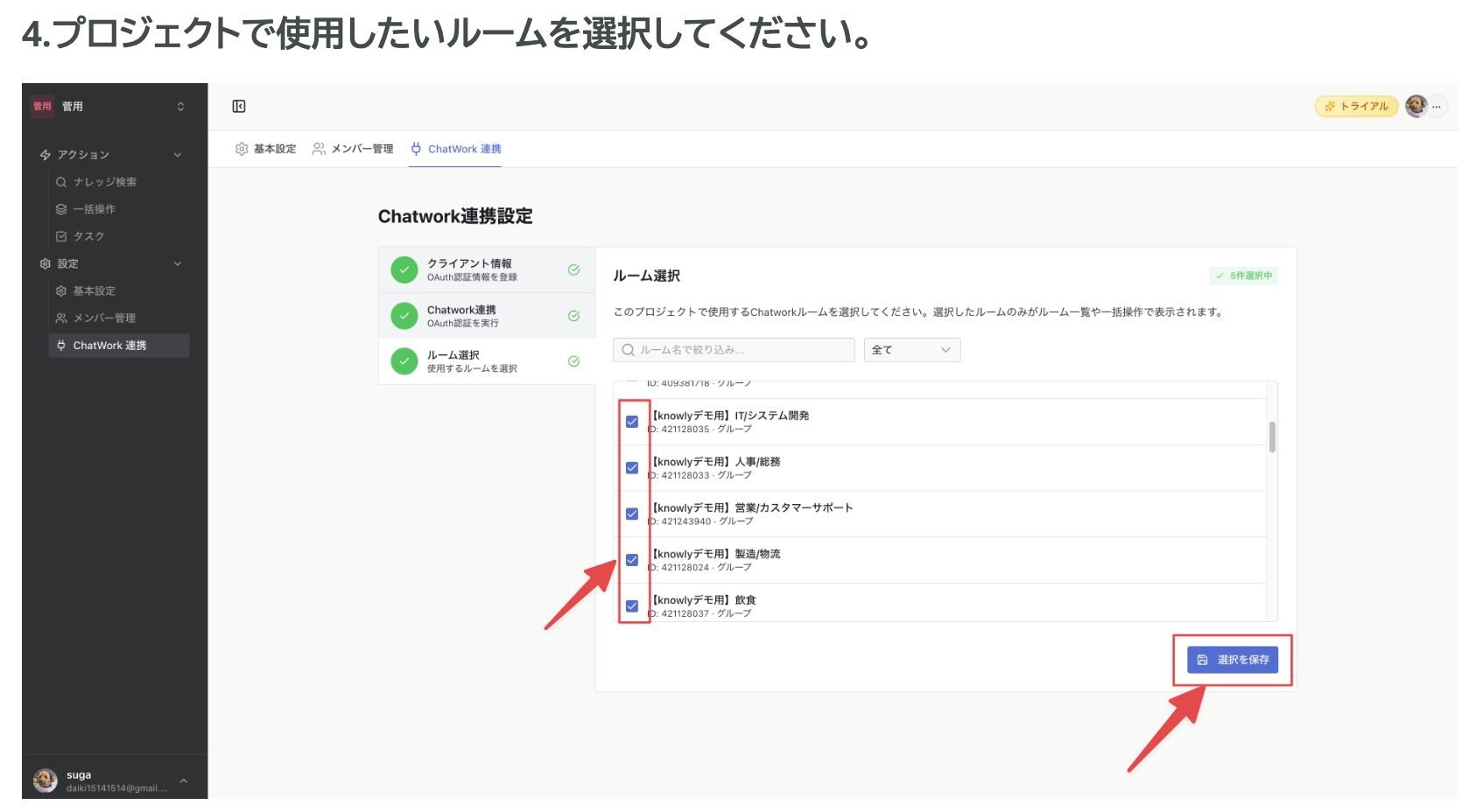Click the トライアル badge
Screen dimensions: 1476x812
click(1355, 105)
